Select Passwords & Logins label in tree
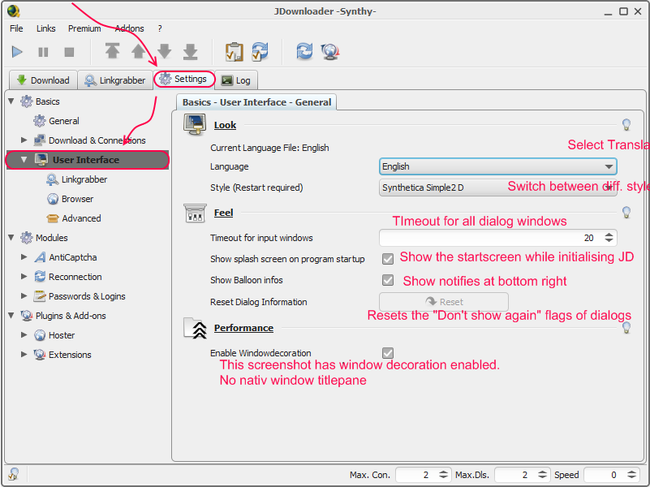650x487 pixels. pos(87,296)
